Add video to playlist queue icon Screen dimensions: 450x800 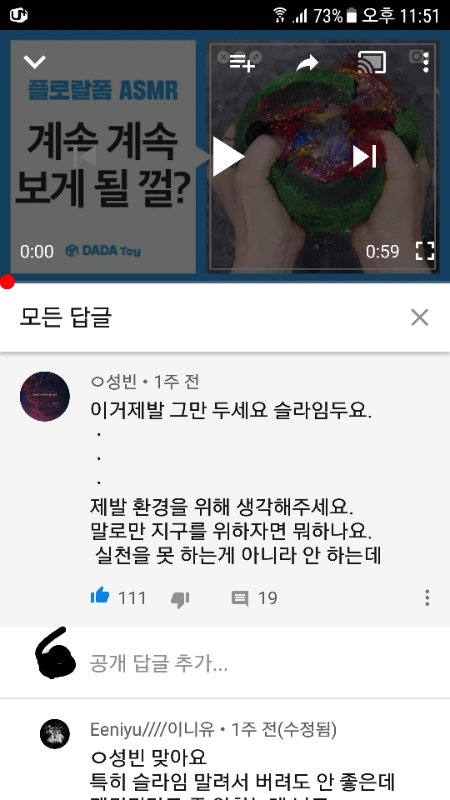pos(242,63)
